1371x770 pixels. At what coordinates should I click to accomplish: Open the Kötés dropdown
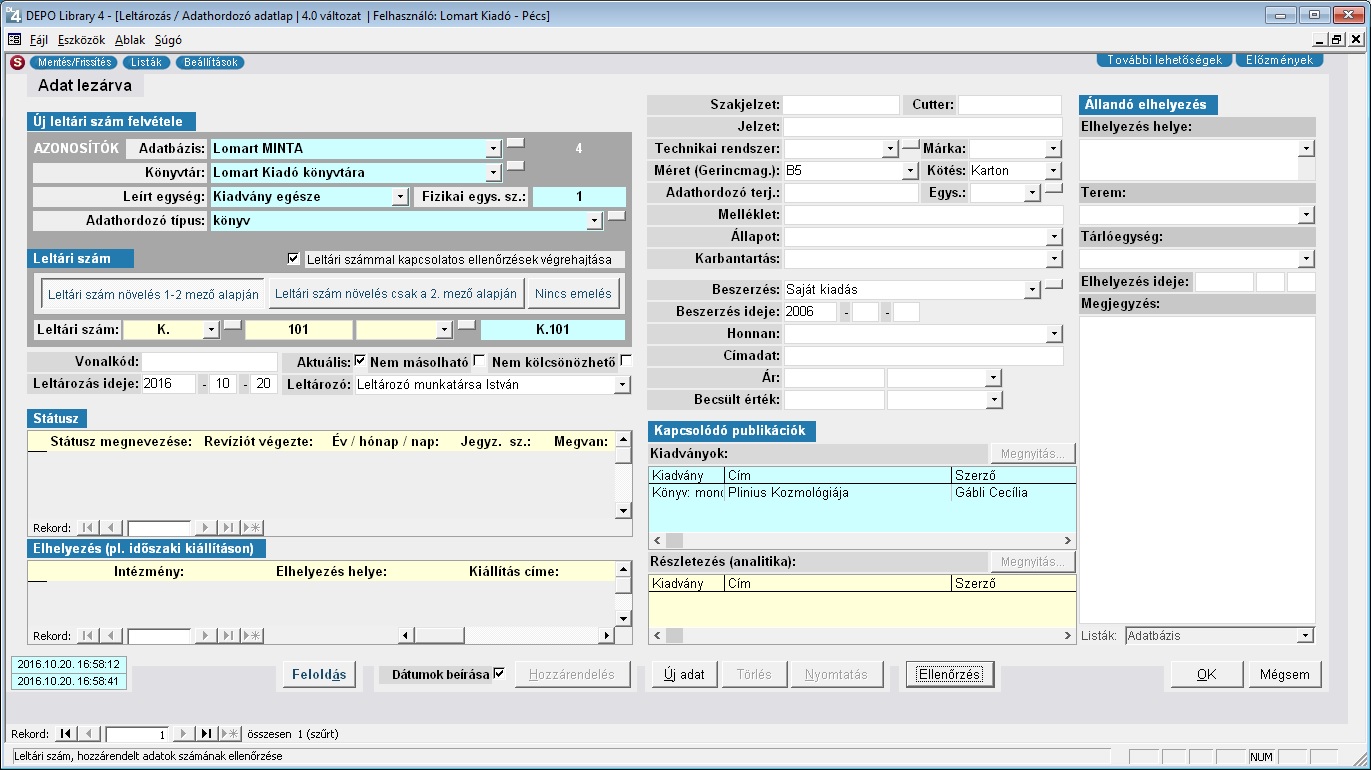point(1052,171)
